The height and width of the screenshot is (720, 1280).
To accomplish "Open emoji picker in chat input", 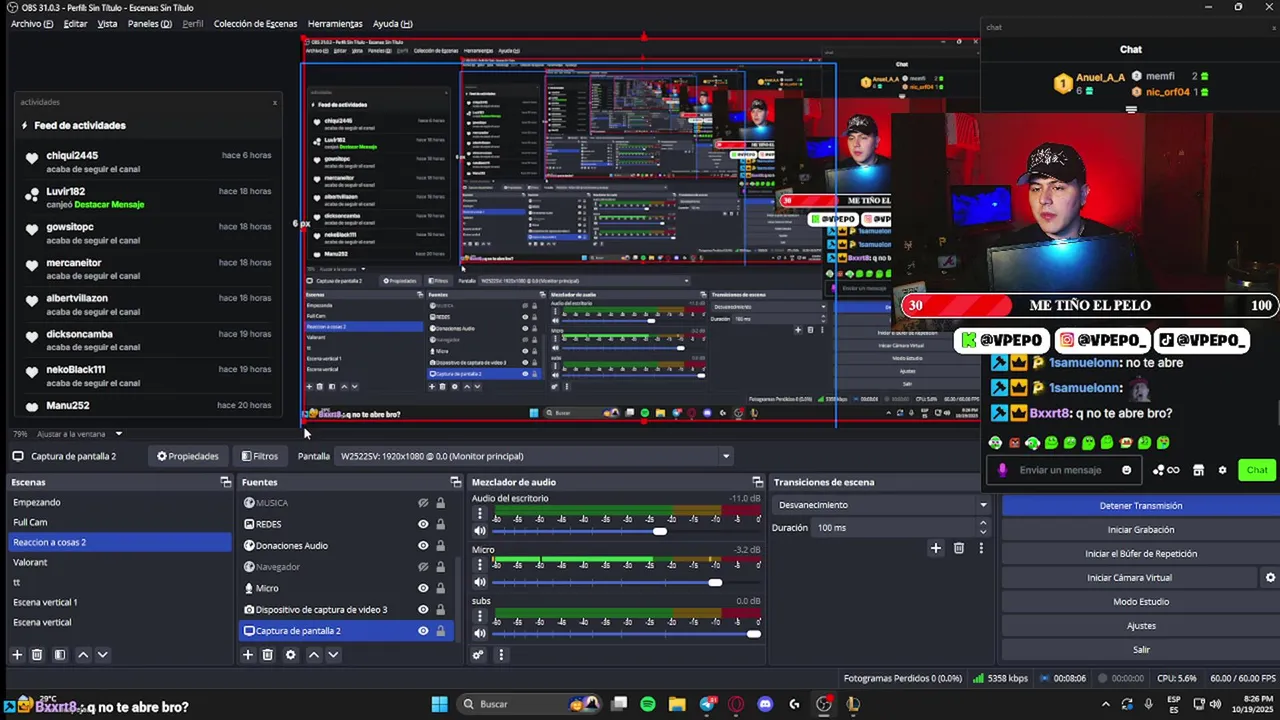I will (x=1127, y=470).
